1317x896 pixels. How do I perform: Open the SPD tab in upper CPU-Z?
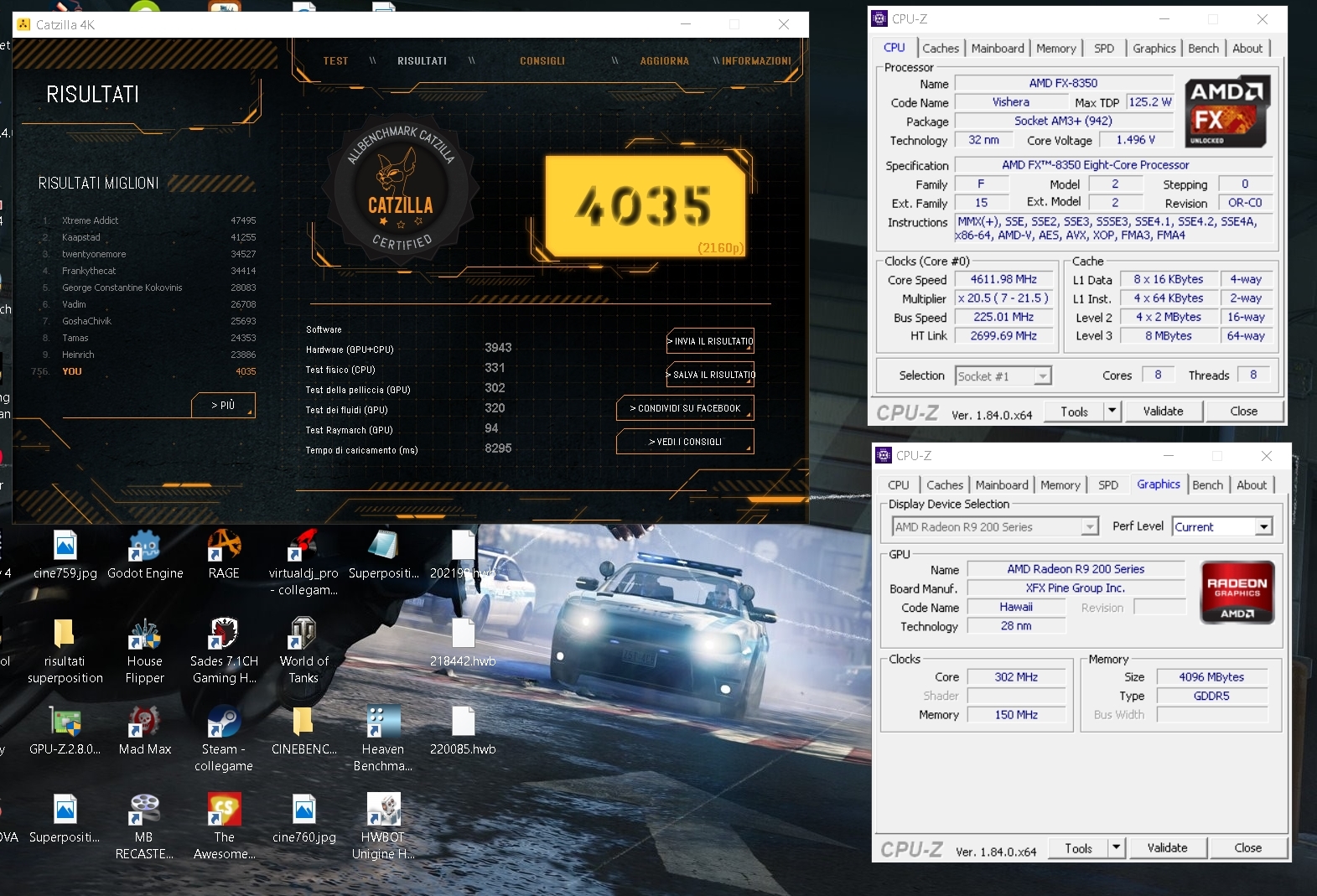point(1104,48)
